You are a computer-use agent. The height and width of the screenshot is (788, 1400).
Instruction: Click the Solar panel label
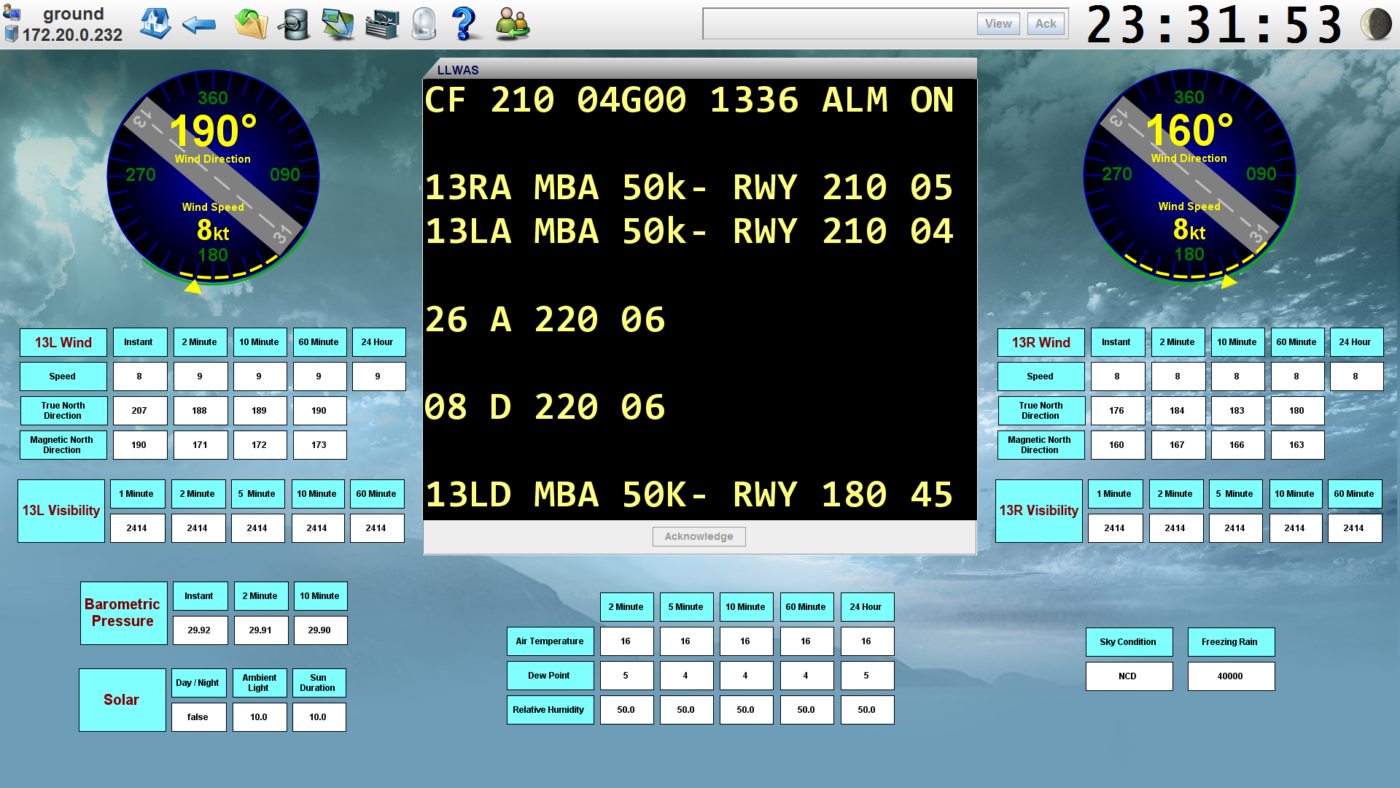tap(121, 699)
